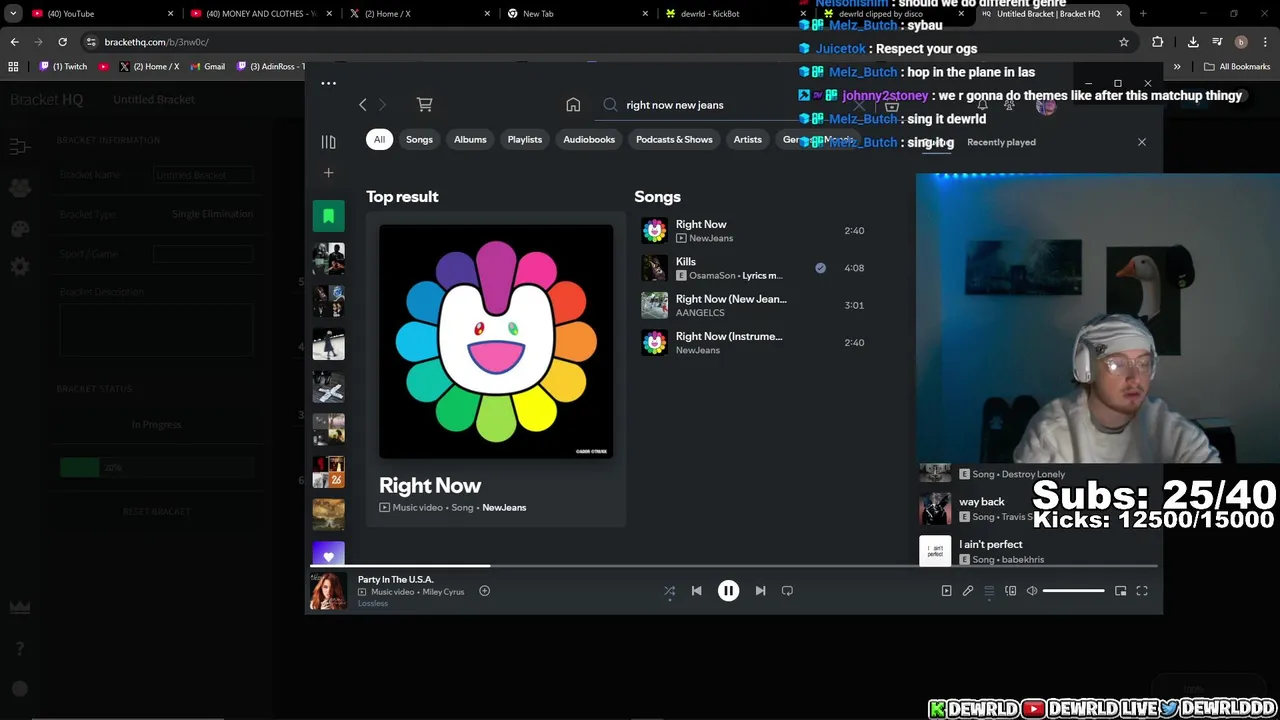
Task: Open All Bookmarks folder
Action: pos(1237,67)
